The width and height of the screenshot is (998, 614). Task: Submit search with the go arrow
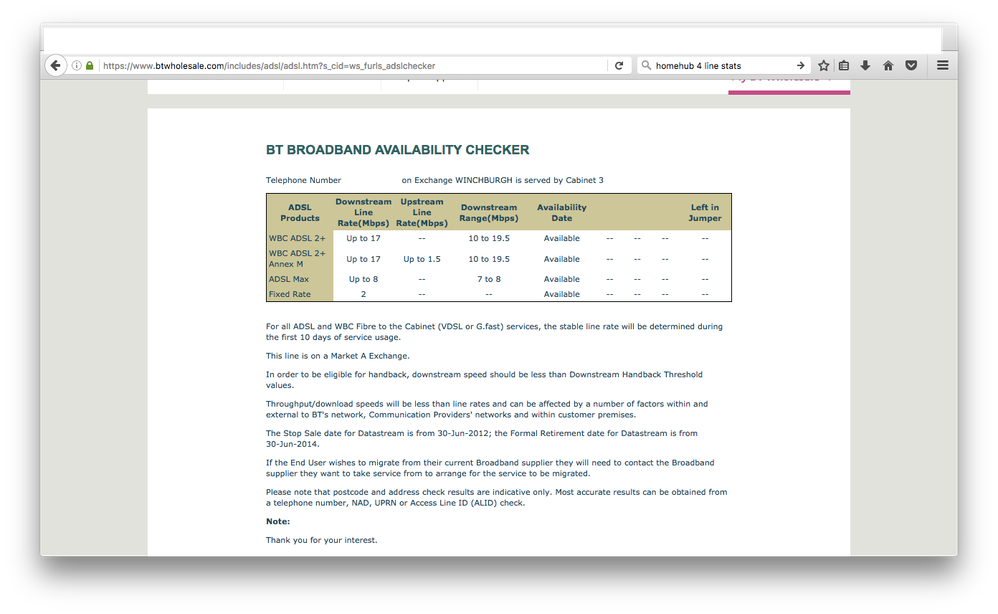pyautogui.click(x=800, y=66)
